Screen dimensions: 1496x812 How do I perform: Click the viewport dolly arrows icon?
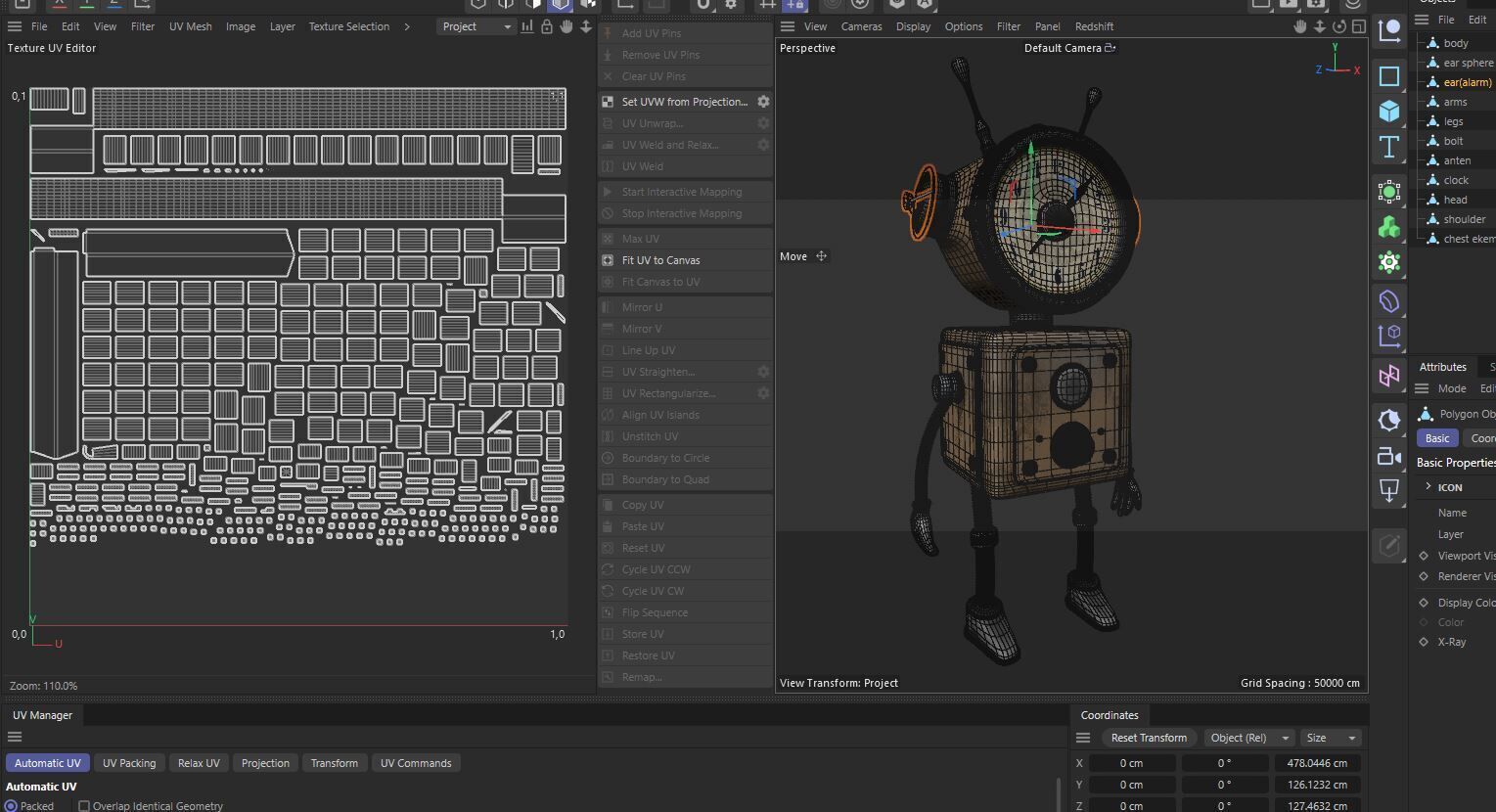pos(1320,26)
